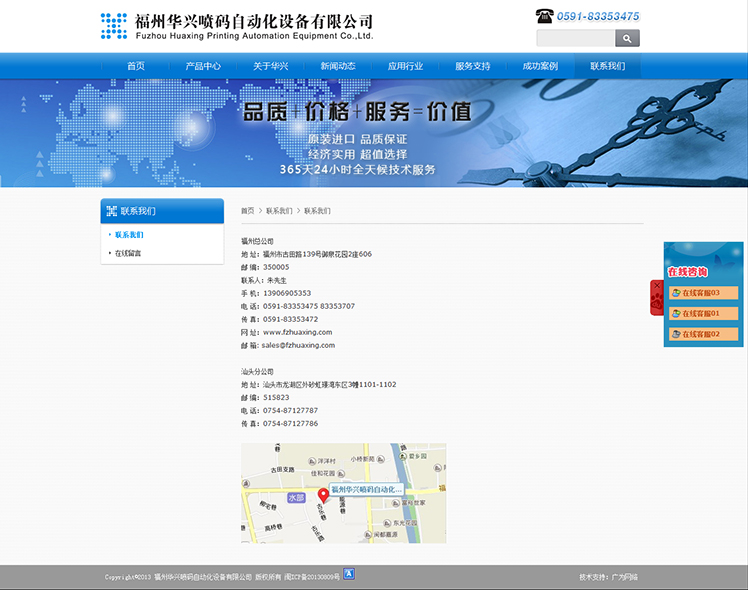The height and width of the screenshot is (590, 748).
Task: Click the black telephone icon
Action: [544, 16]
